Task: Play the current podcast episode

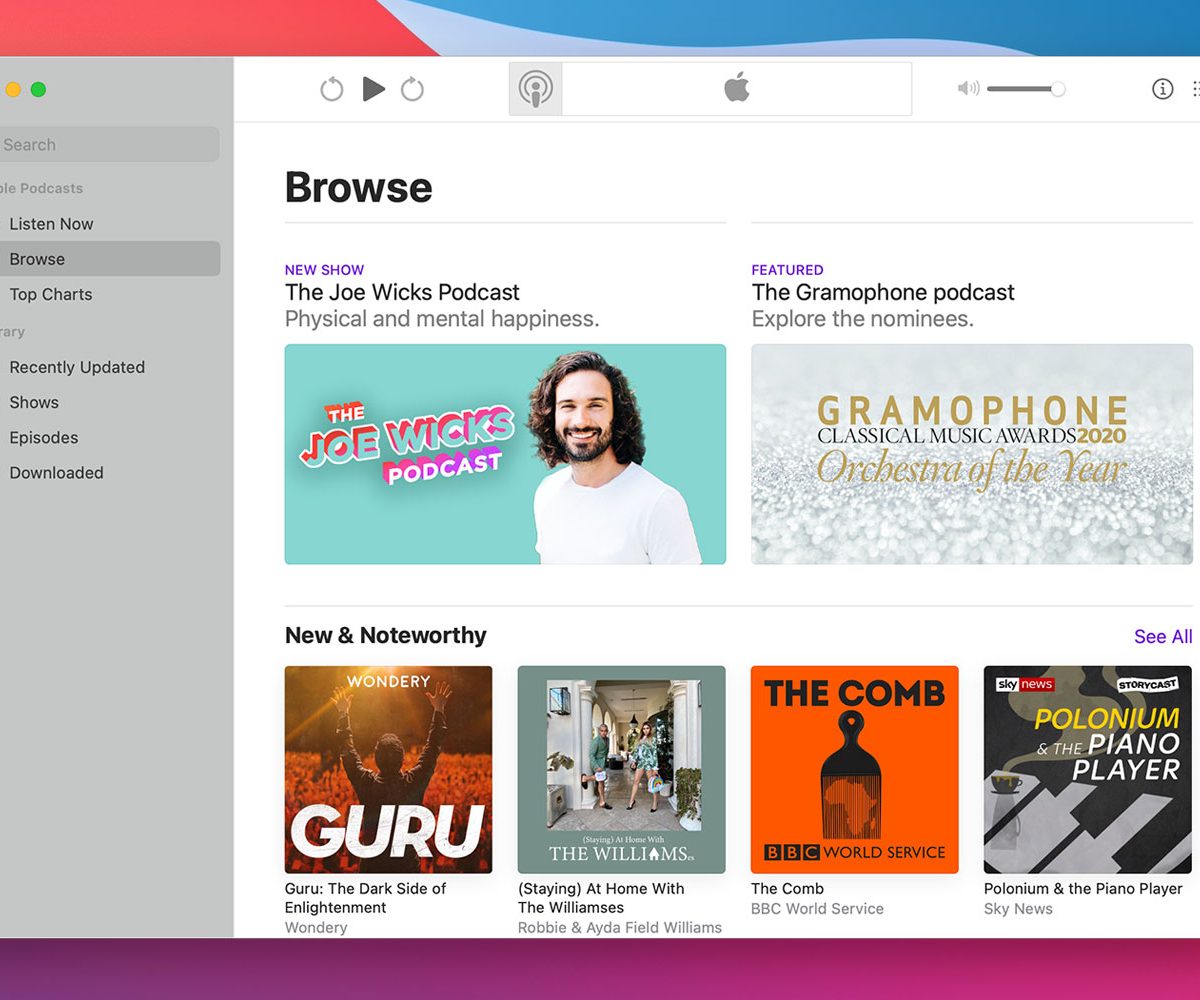Action: (374, 89)
